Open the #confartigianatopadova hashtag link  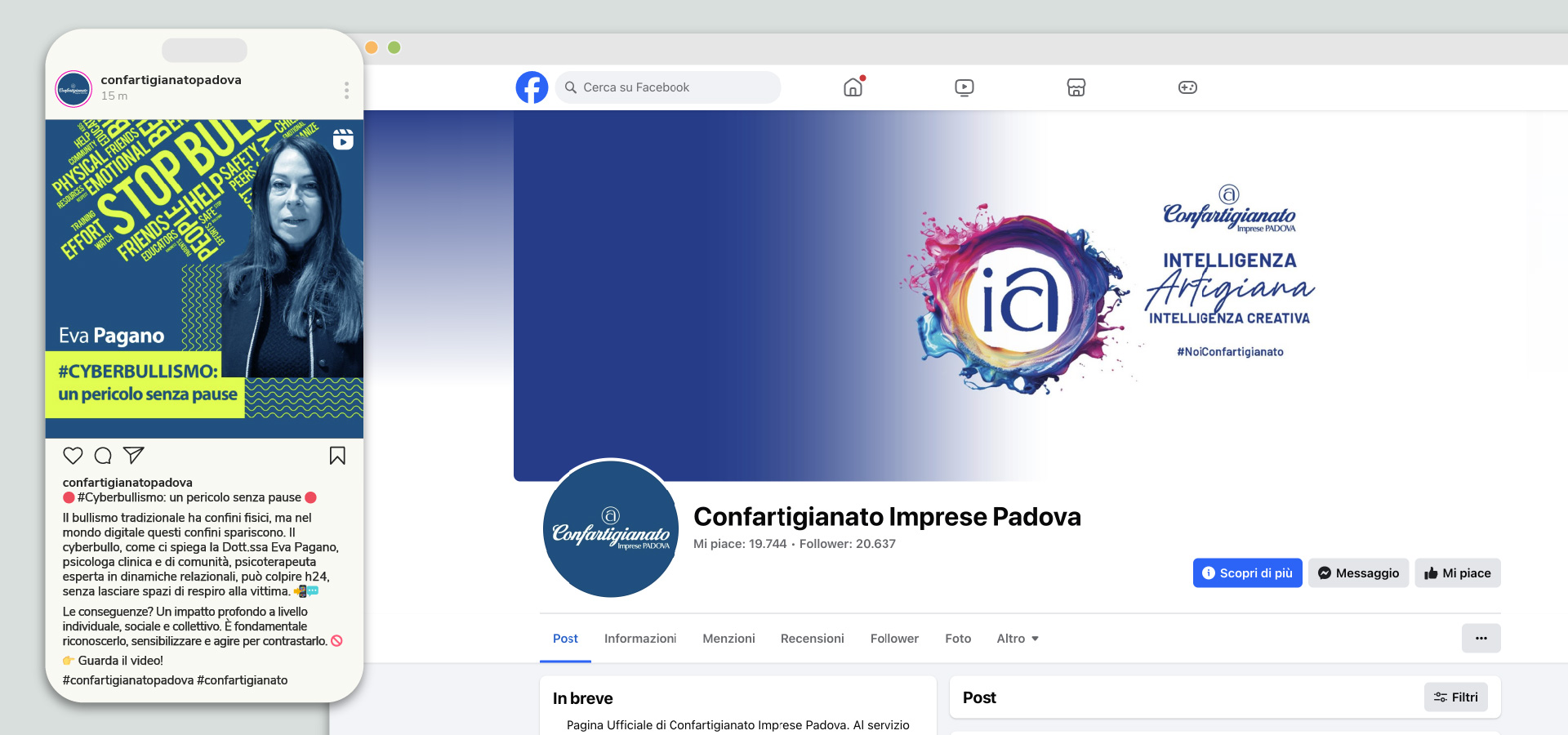point(128,680)
